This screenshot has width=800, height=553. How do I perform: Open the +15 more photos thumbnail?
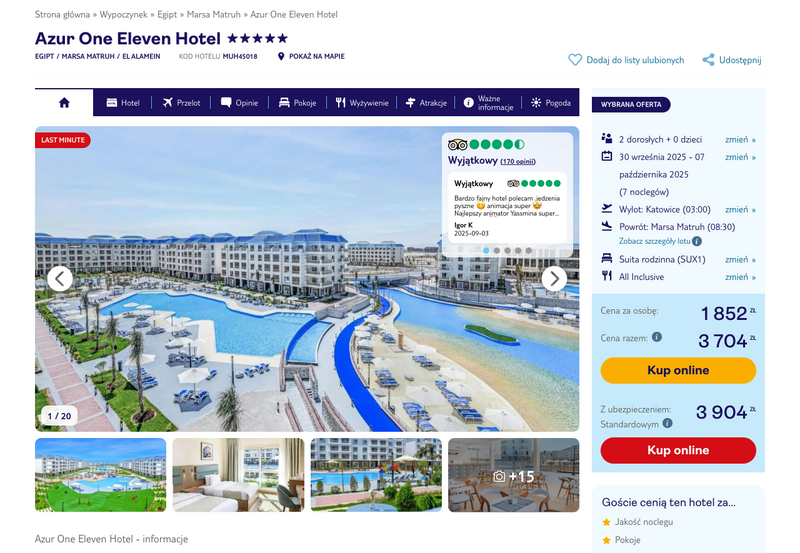tap(513, 475)
